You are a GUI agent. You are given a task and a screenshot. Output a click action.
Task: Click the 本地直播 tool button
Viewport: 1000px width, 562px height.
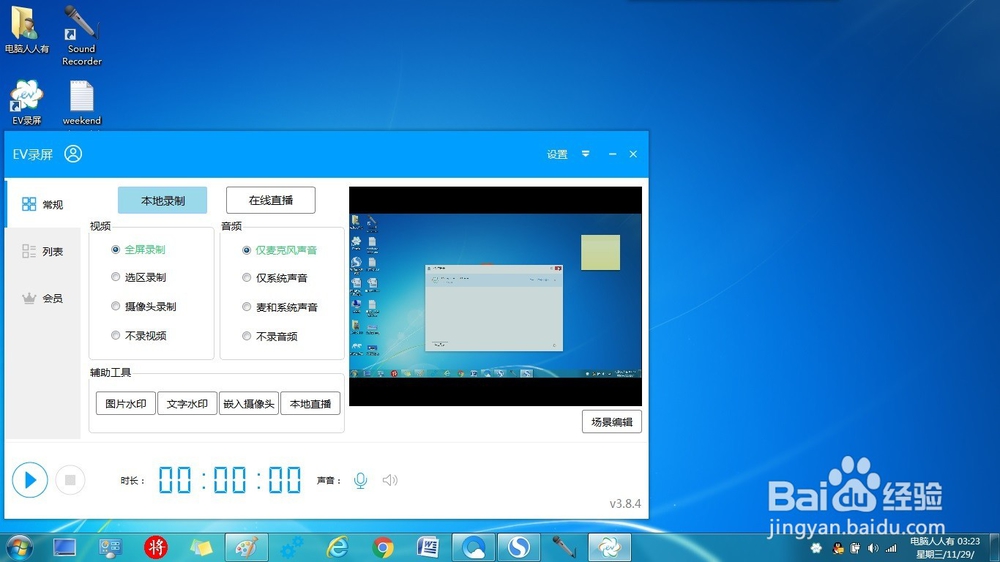point(310,404)
